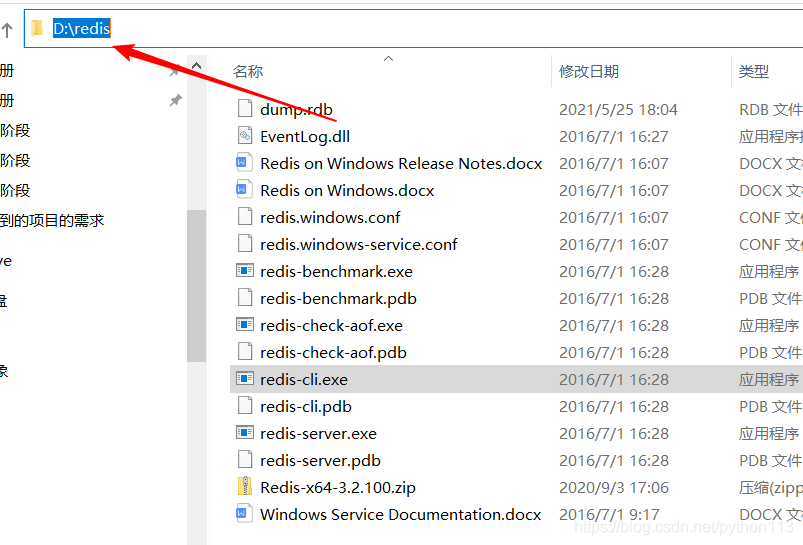Viewport: 803px width, 545px height.
Task: Select file name redis-benchmark.pdb
Action: 339,299
